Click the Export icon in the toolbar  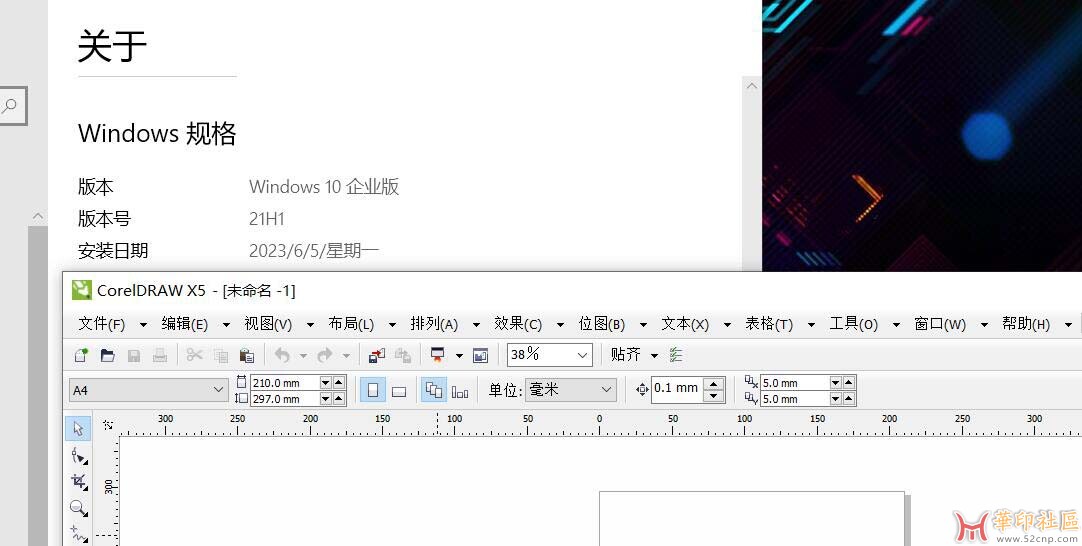tap(403, 355)
